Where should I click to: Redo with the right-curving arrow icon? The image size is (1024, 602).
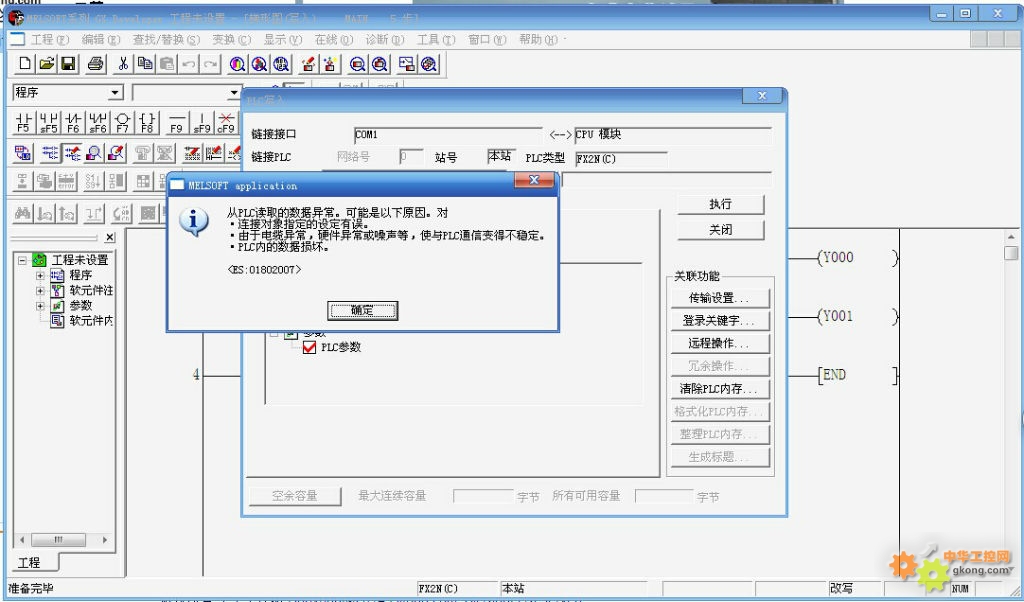tap(211, 63)
